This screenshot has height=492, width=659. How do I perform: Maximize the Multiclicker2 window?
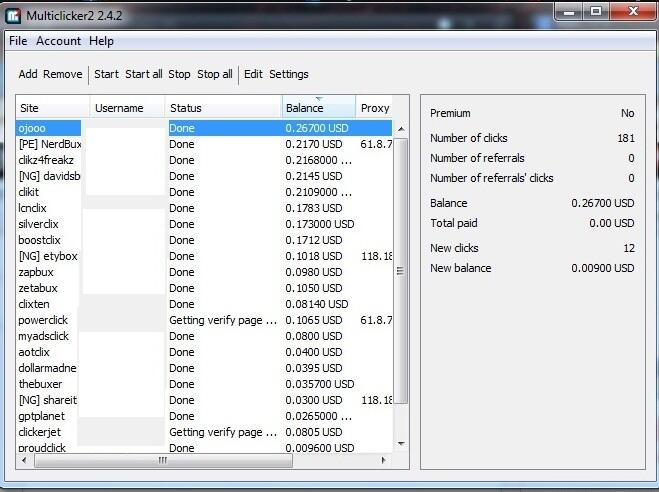[596, 12]
